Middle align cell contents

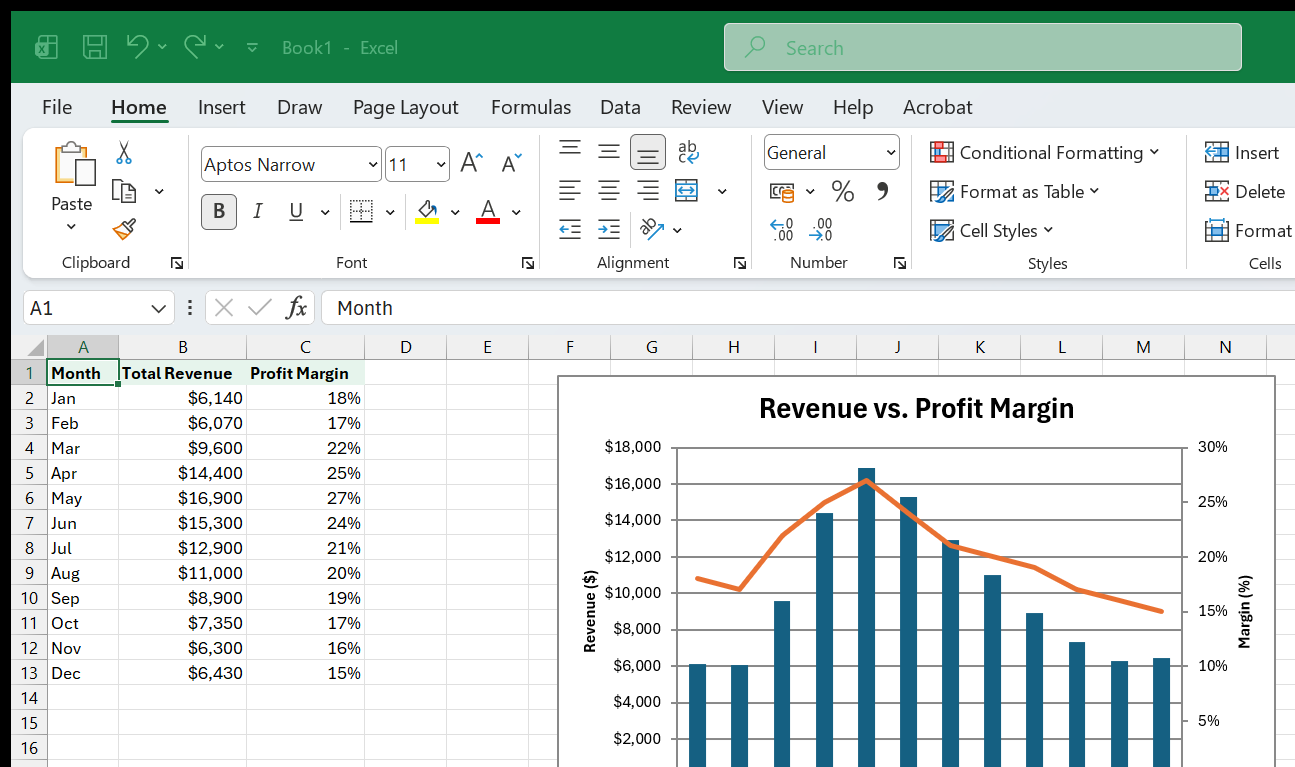click(609, 151)
